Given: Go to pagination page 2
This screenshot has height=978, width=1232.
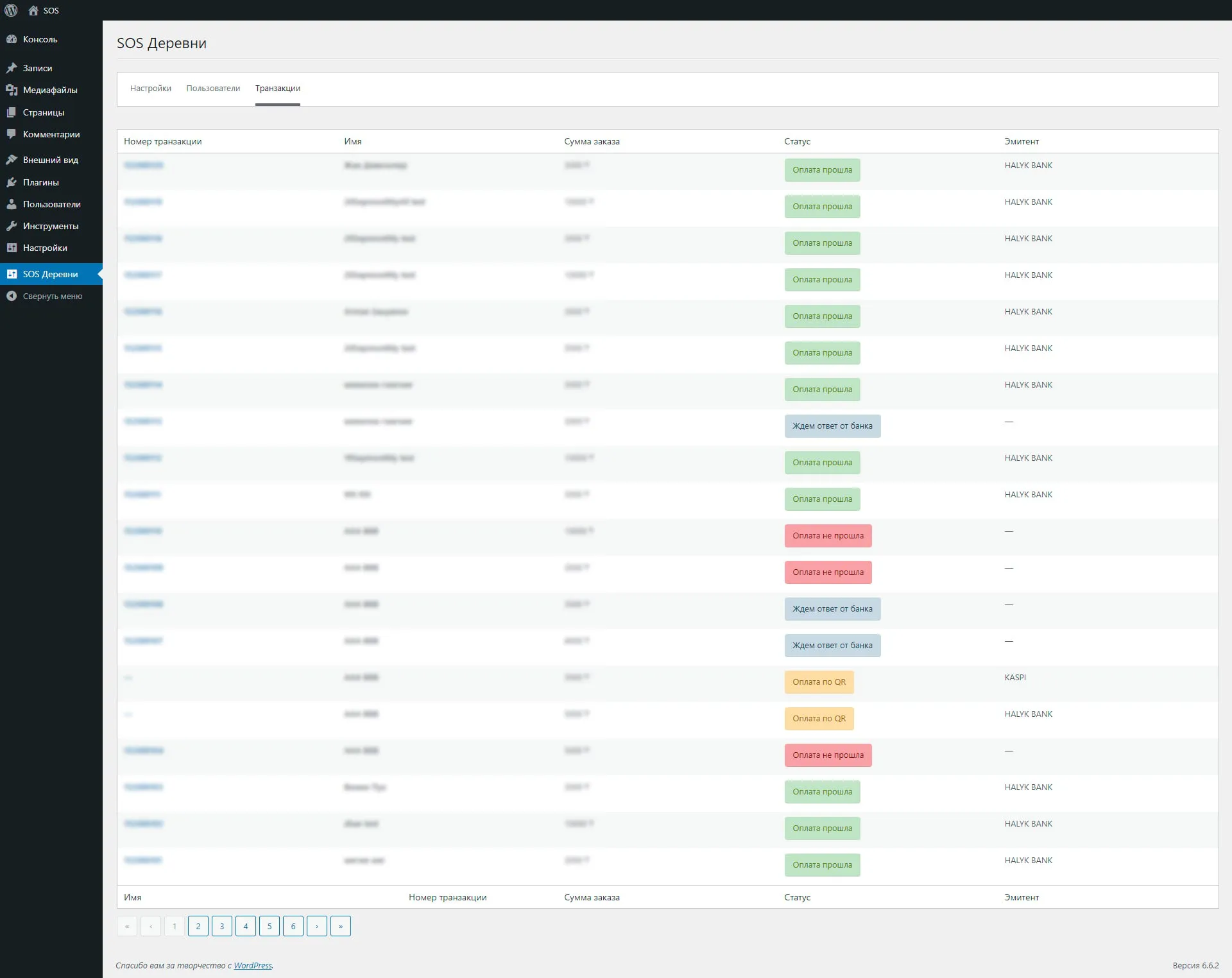Looking at the screenshot, I should tap(198, 926).
